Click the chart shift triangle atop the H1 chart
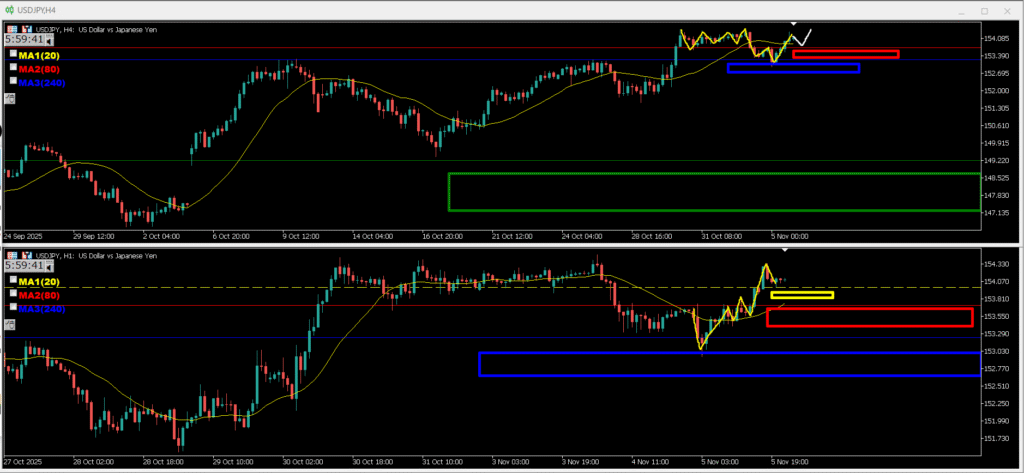 (x=785, y=249)
